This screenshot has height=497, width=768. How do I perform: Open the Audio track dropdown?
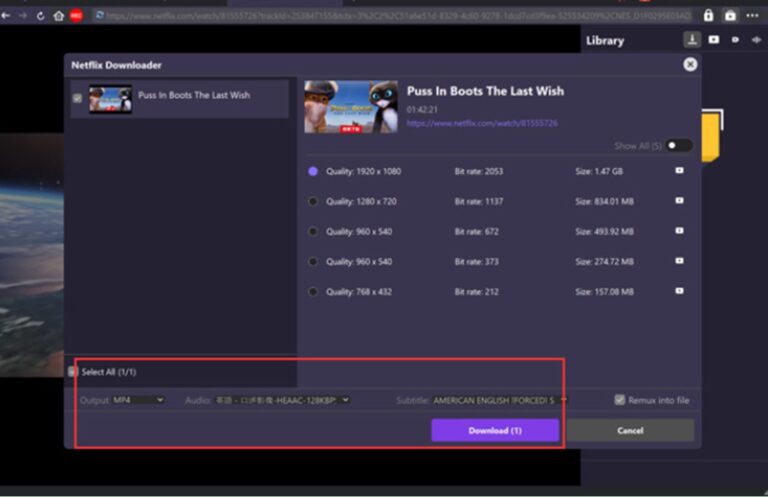click(283, 400)
